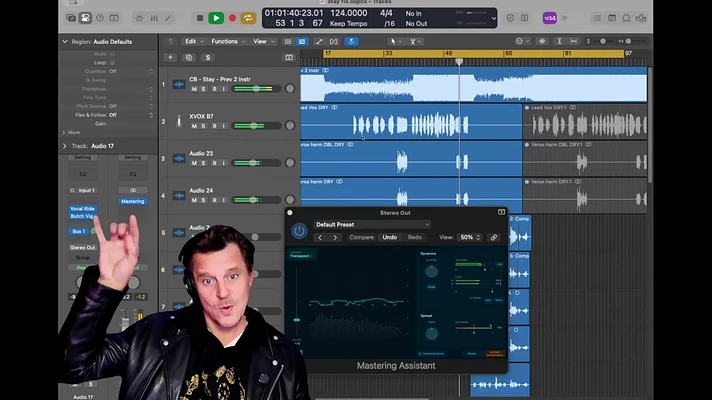Click plugin Link chain icon
The image size is (712, 400).
494,237
